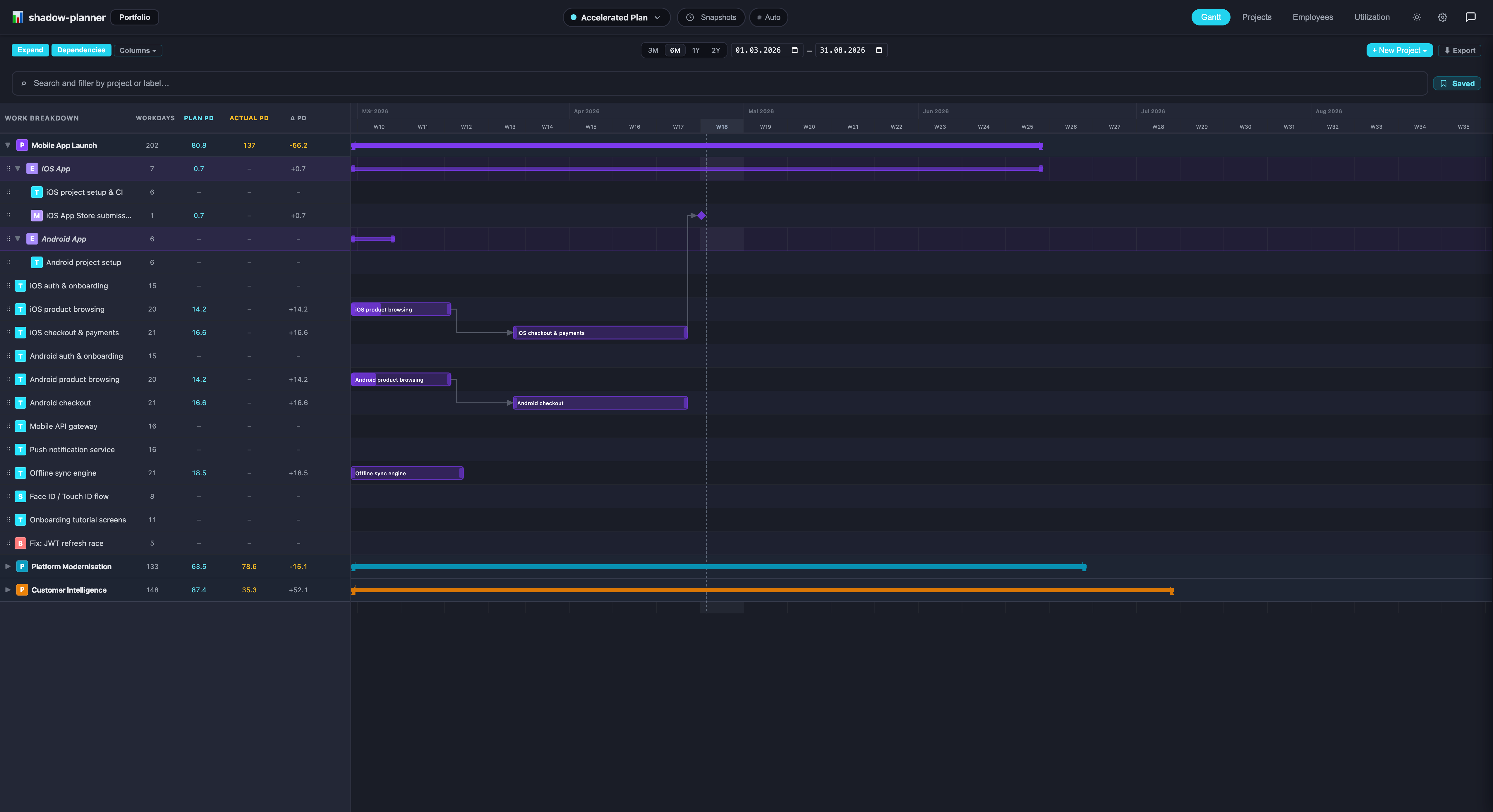Image resolution: width=1493 pixels, height=812 pixels.
Task: Click the T icon of iOS project setup & CI
Action: pos(37,192)
